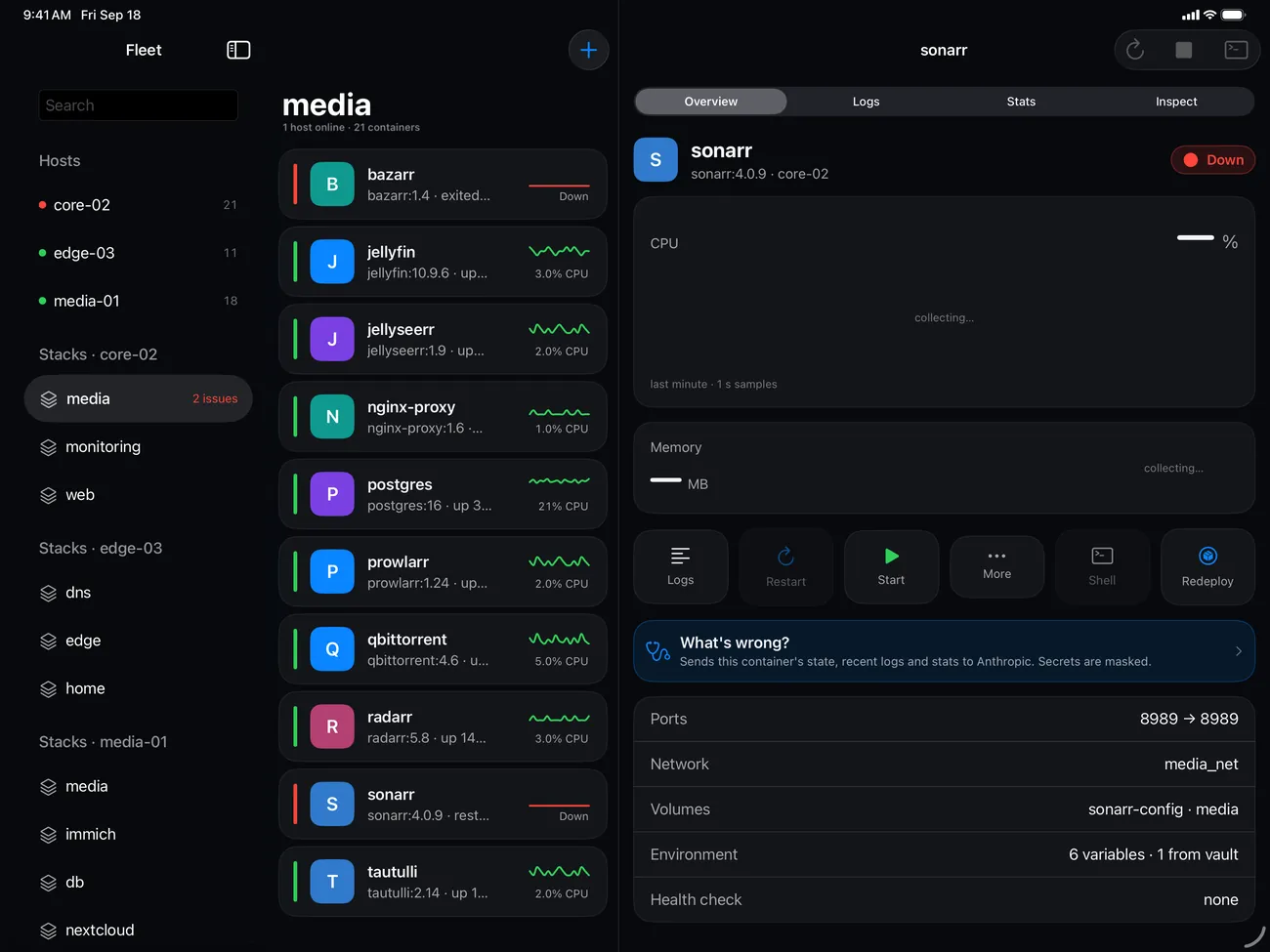Start the sonarr container
Image resolution: width=1270 pixels, height=952 pixels.
892,566
